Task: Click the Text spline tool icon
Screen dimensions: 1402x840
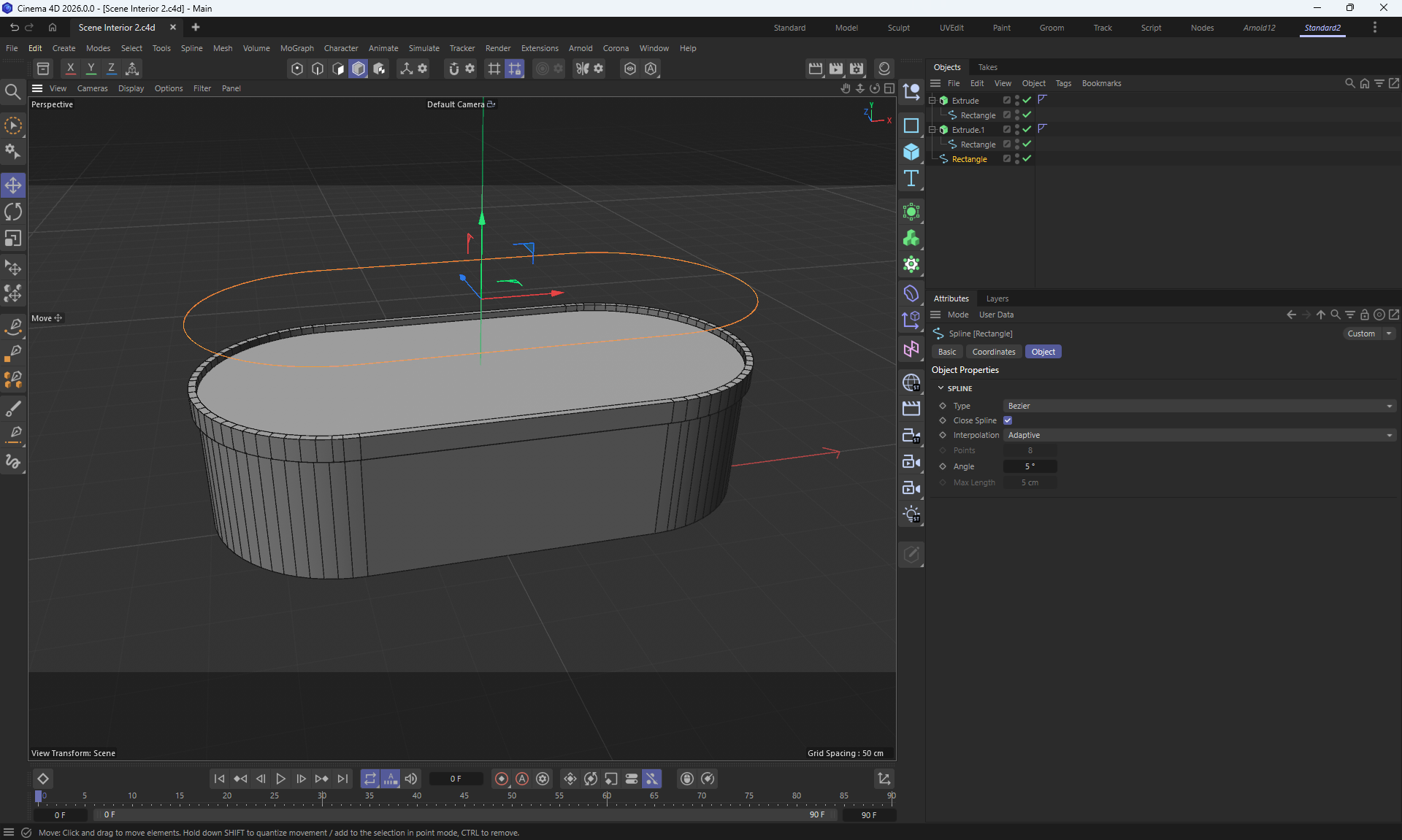Action: [911, 179]
